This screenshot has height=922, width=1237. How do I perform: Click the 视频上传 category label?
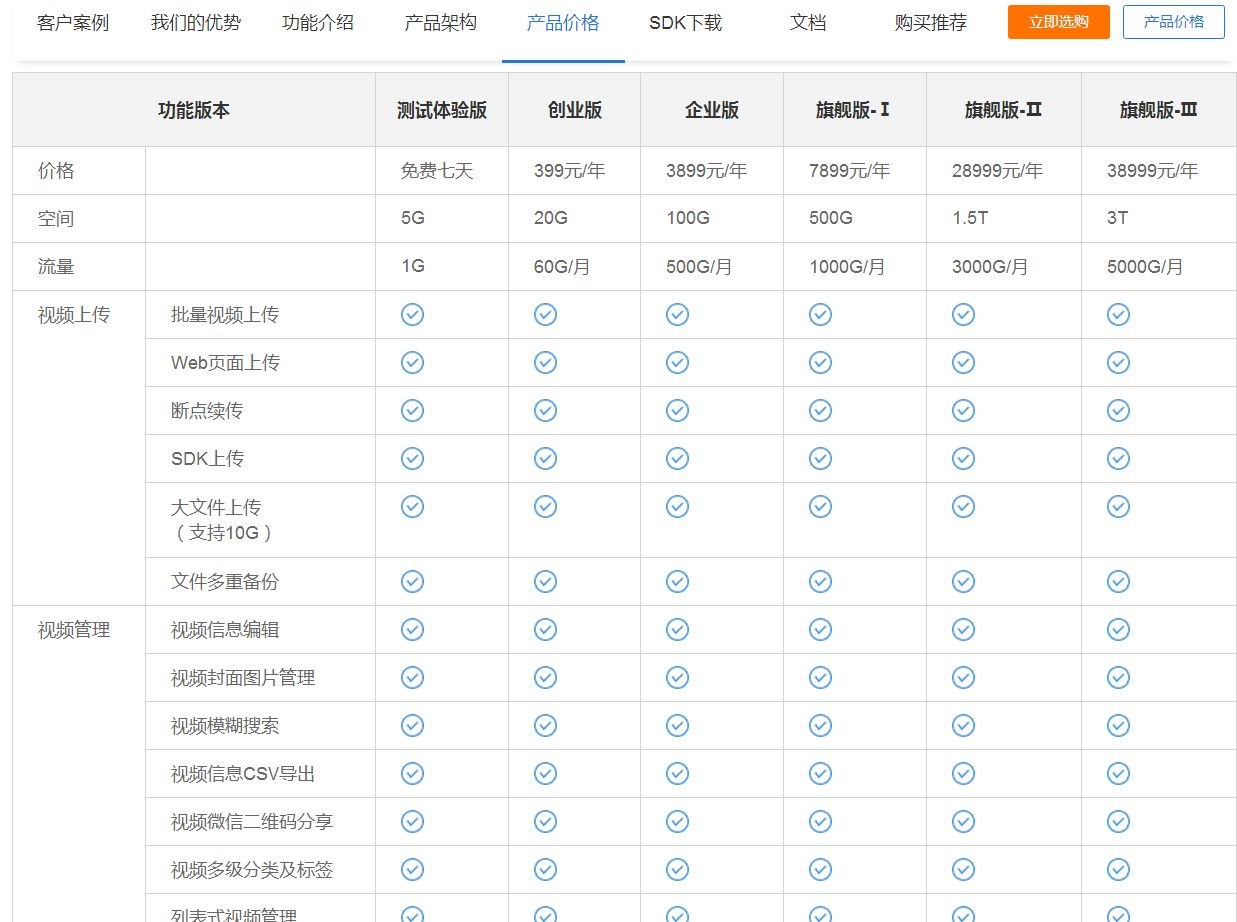click(74, 315)
